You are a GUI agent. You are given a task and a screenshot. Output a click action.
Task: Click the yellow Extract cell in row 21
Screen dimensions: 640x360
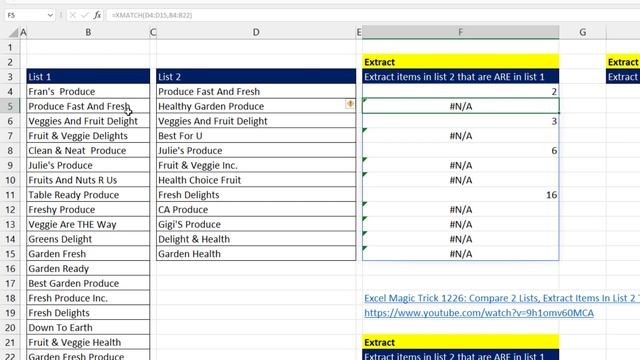click(x=460, y=342)
